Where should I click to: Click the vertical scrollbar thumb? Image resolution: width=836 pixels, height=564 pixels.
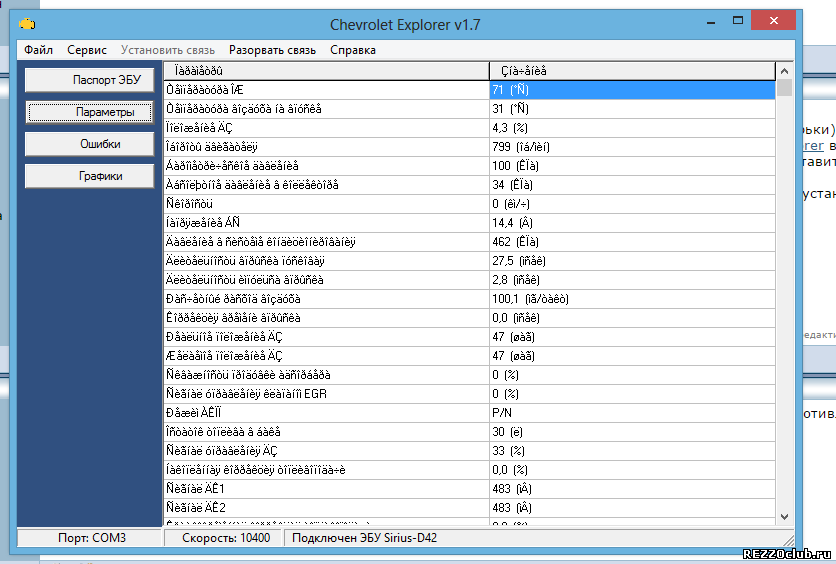[x=784, y=87]
